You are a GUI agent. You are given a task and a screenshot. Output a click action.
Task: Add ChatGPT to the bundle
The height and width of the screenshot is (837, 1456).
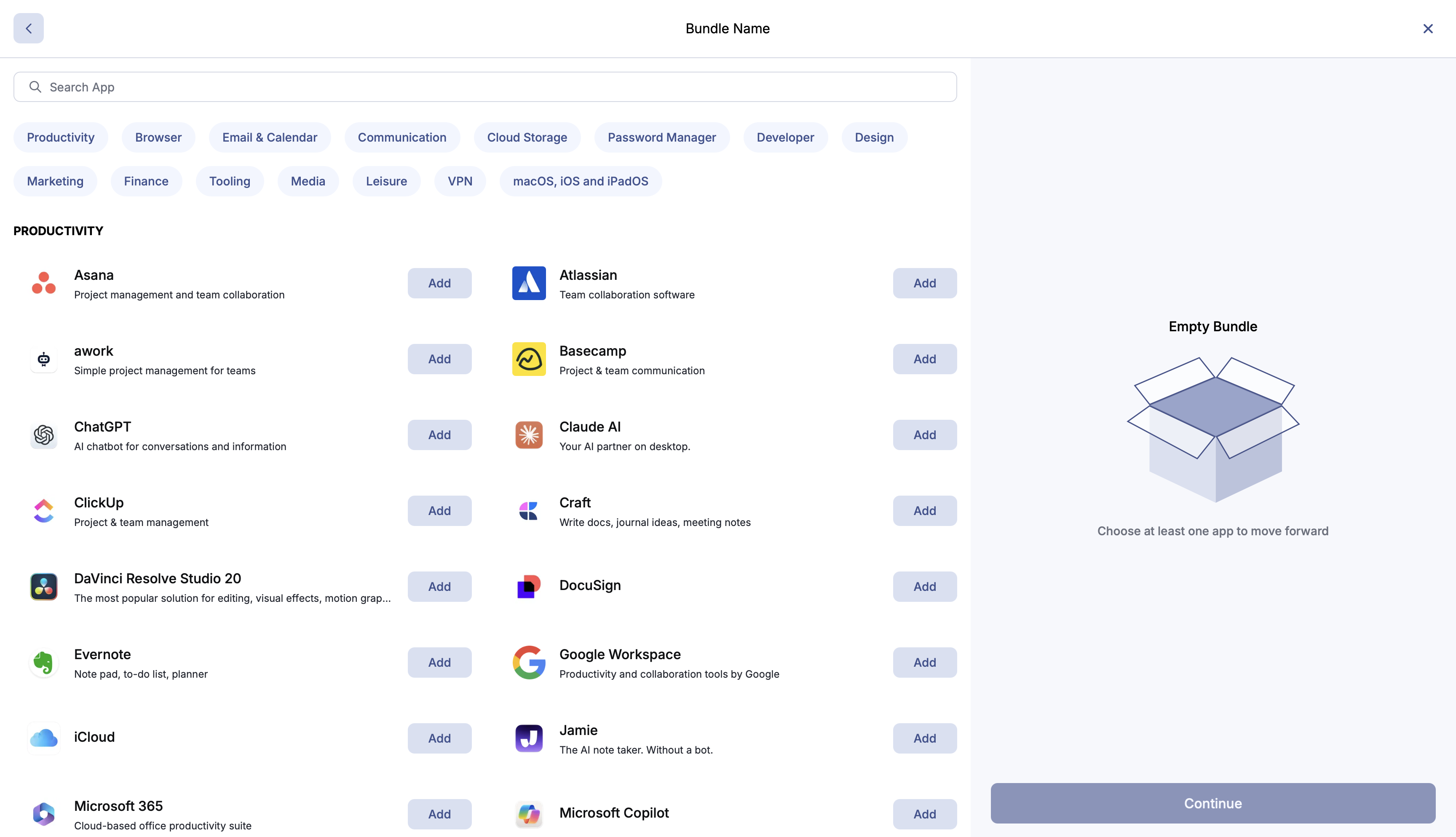439,435
